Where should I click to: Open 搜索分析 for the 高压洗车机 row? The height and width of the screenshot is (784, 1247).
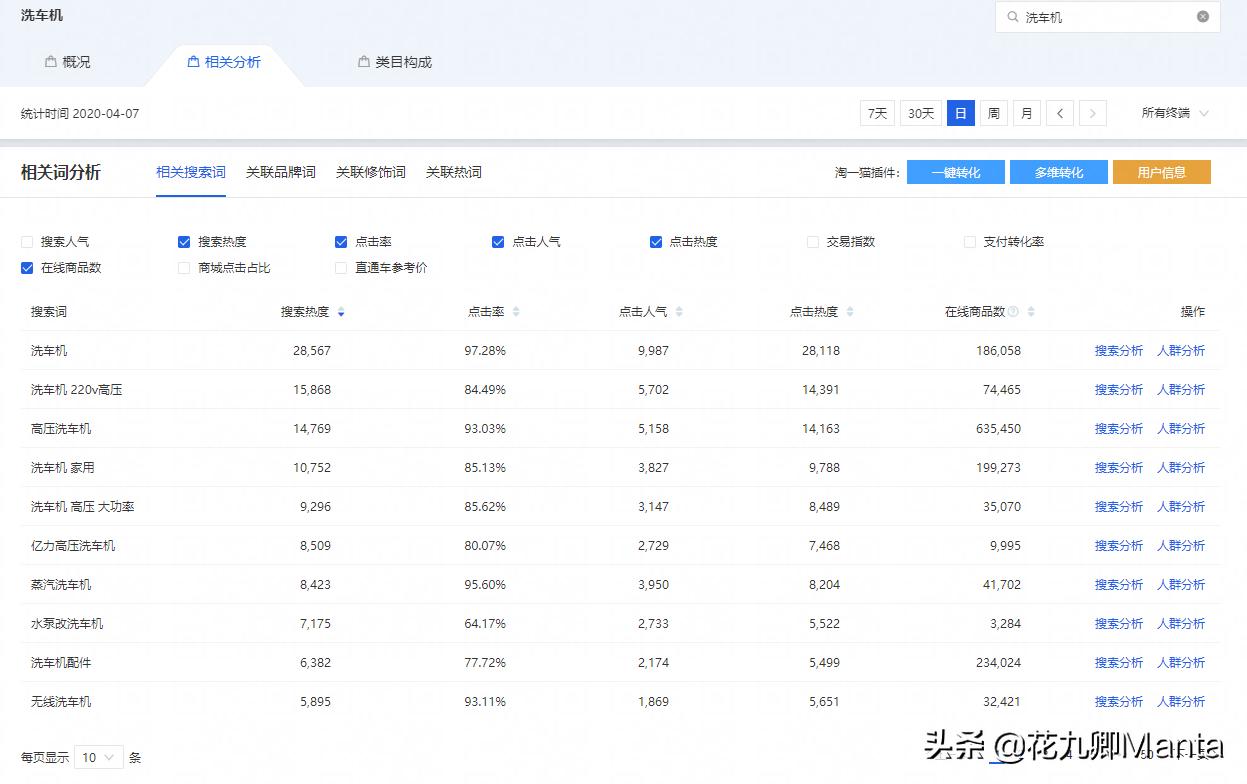click(1119, 428)
